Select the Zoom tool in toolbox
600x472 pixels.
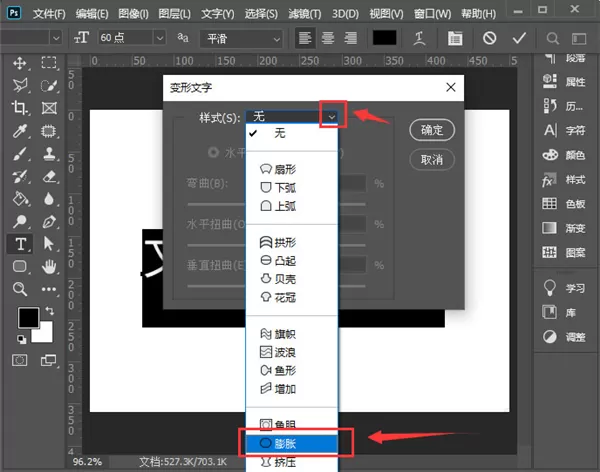tap(20, 289)
